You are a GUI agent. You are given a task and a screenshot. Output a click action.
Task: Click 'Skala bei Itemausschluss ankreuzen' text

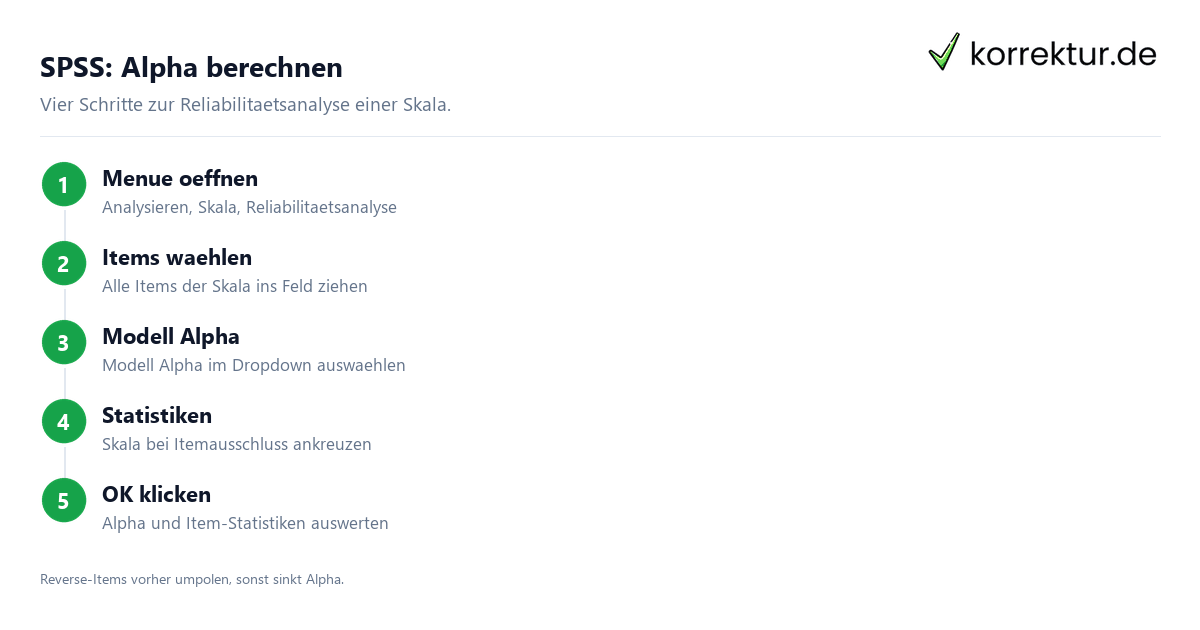click(x=237, y=444)
